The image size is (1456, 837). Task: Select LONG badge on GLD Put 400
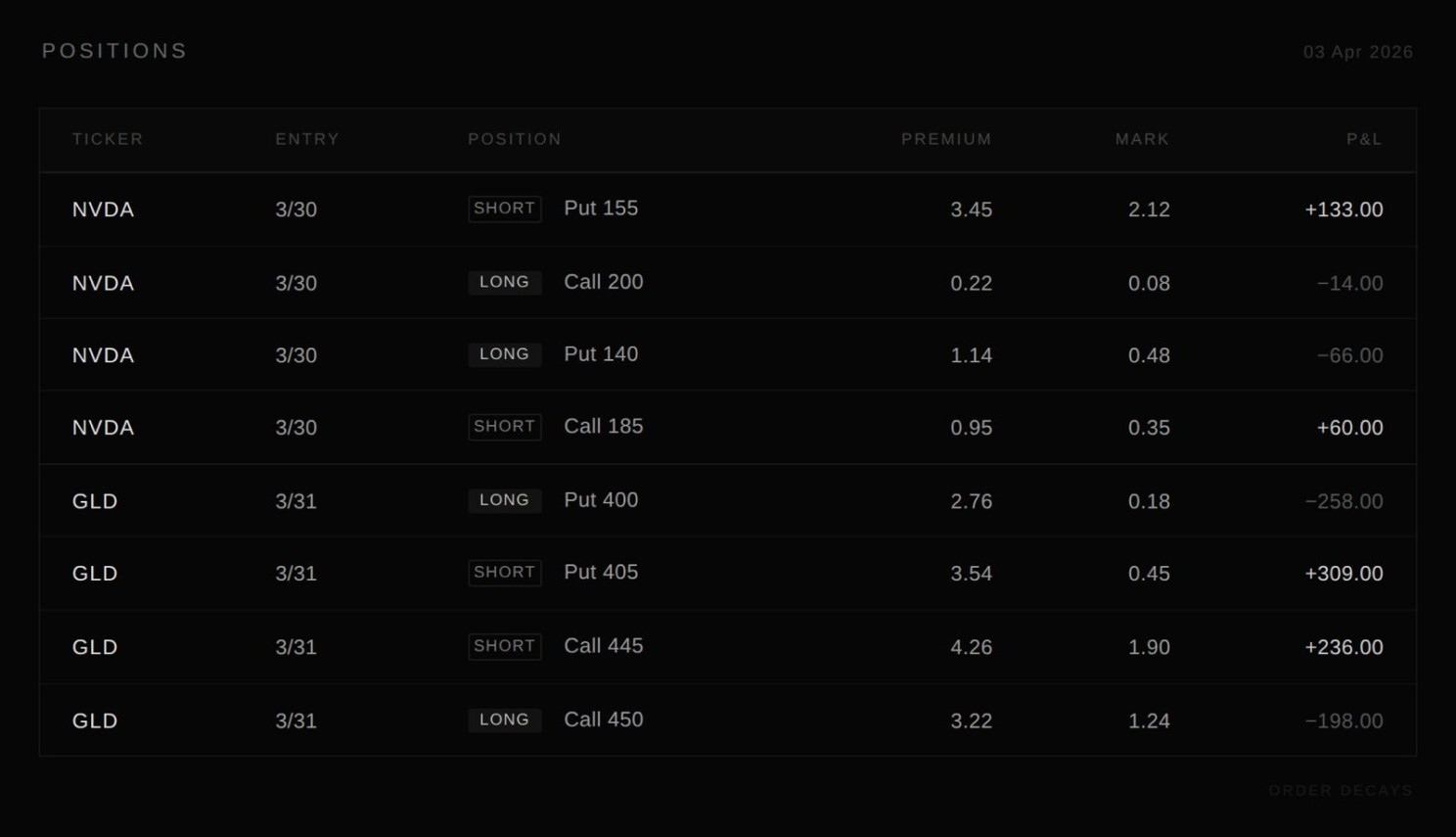coord(505,500)
